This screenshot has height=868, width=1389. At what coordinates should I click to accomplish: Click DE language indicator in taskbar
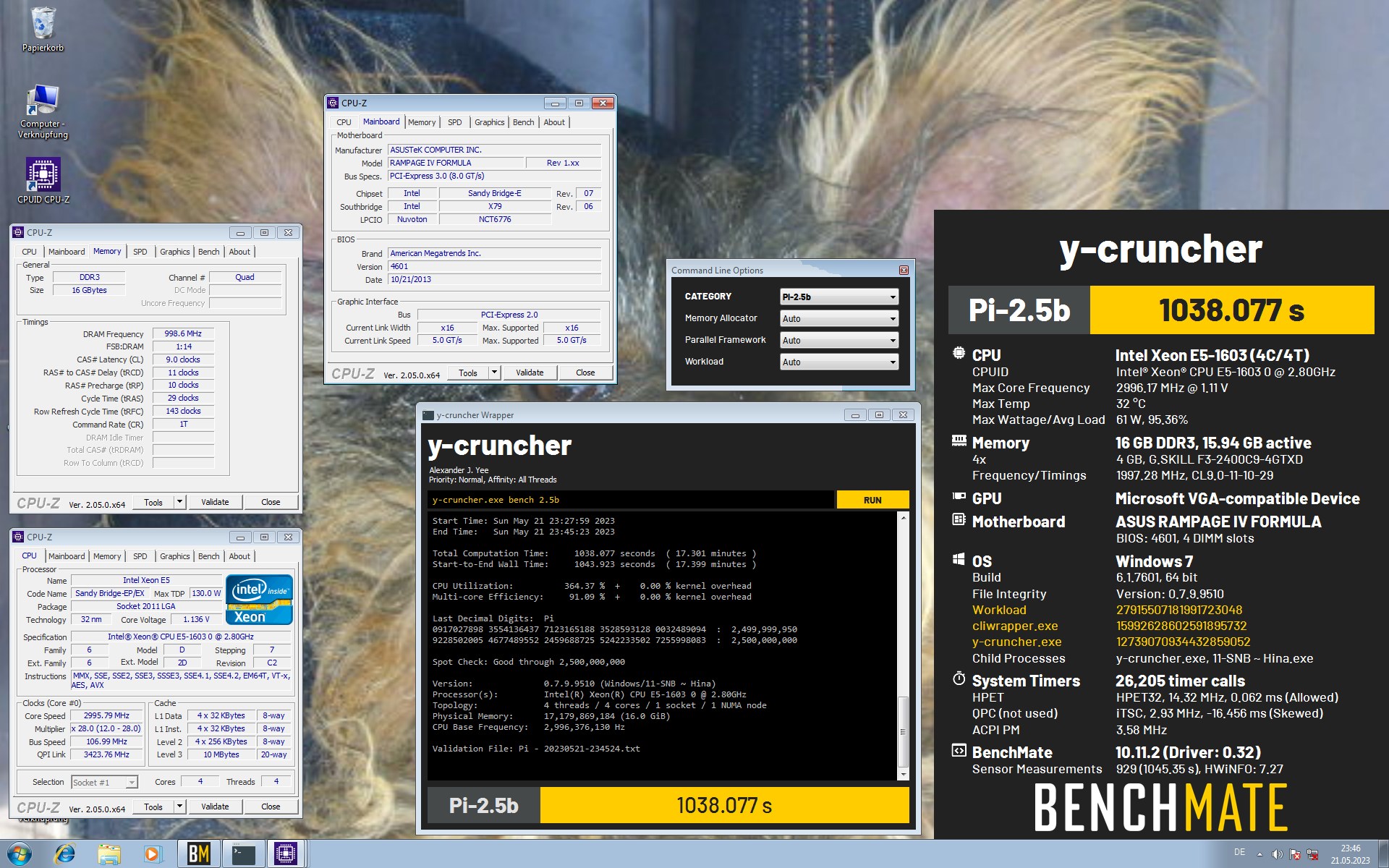click(1239, 852)
